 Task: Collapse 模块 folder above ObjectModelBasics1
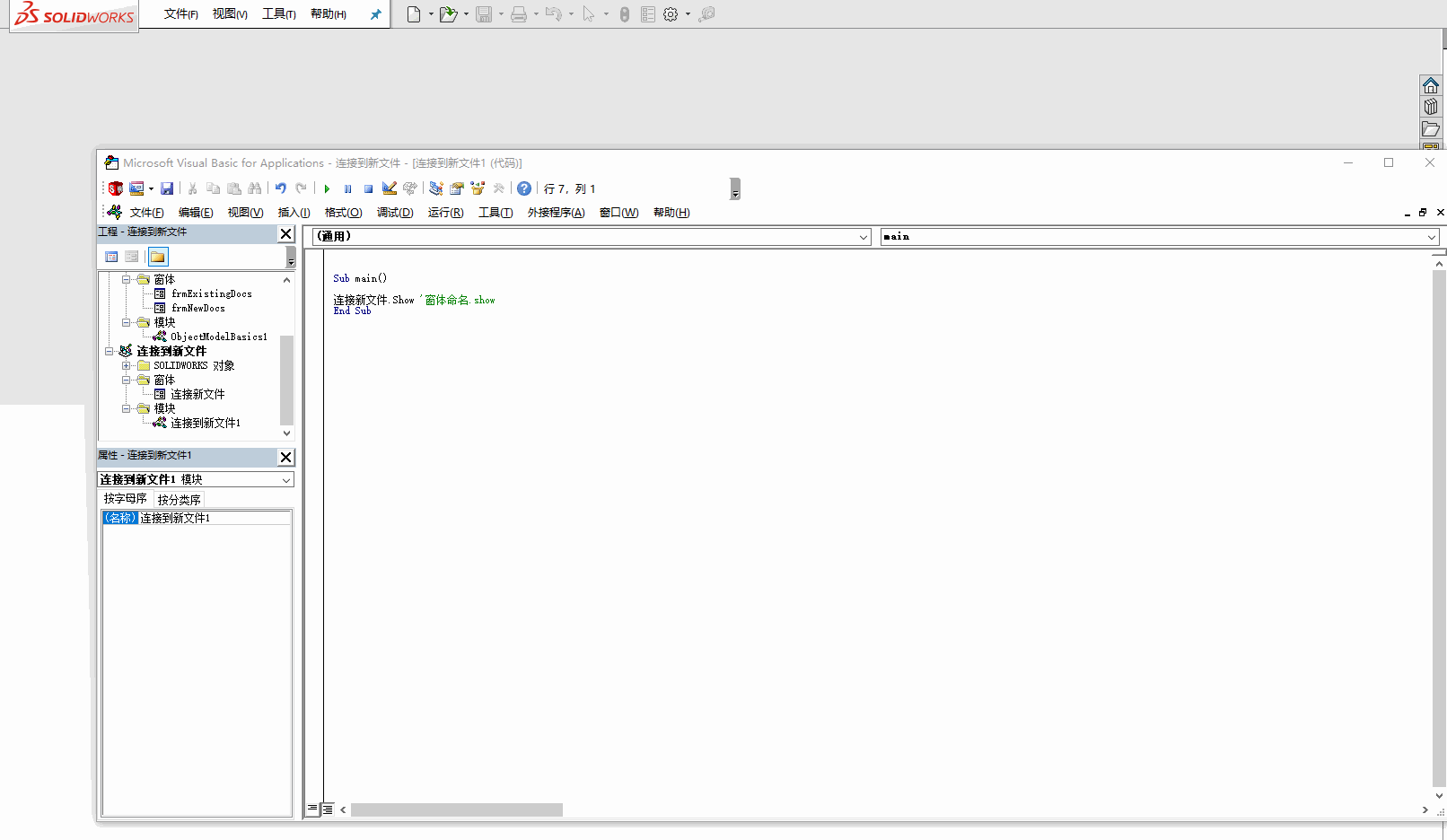pos(127,322)
